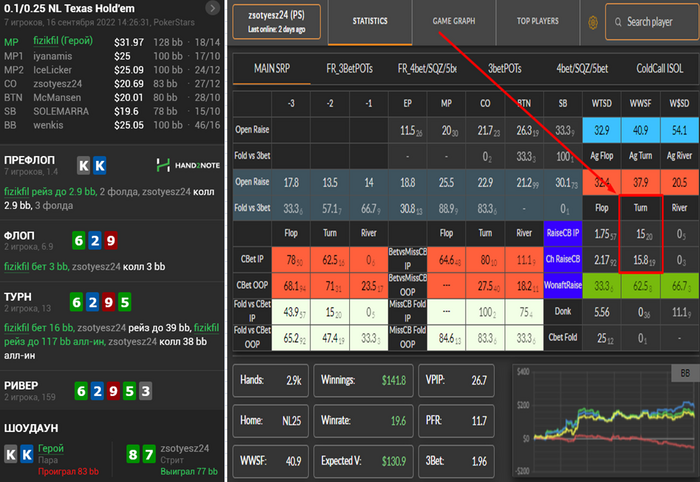Image resolution: width=700 pixels, height=482 pixels.
Task: Click the winnings graph chart
Action: 605,420
